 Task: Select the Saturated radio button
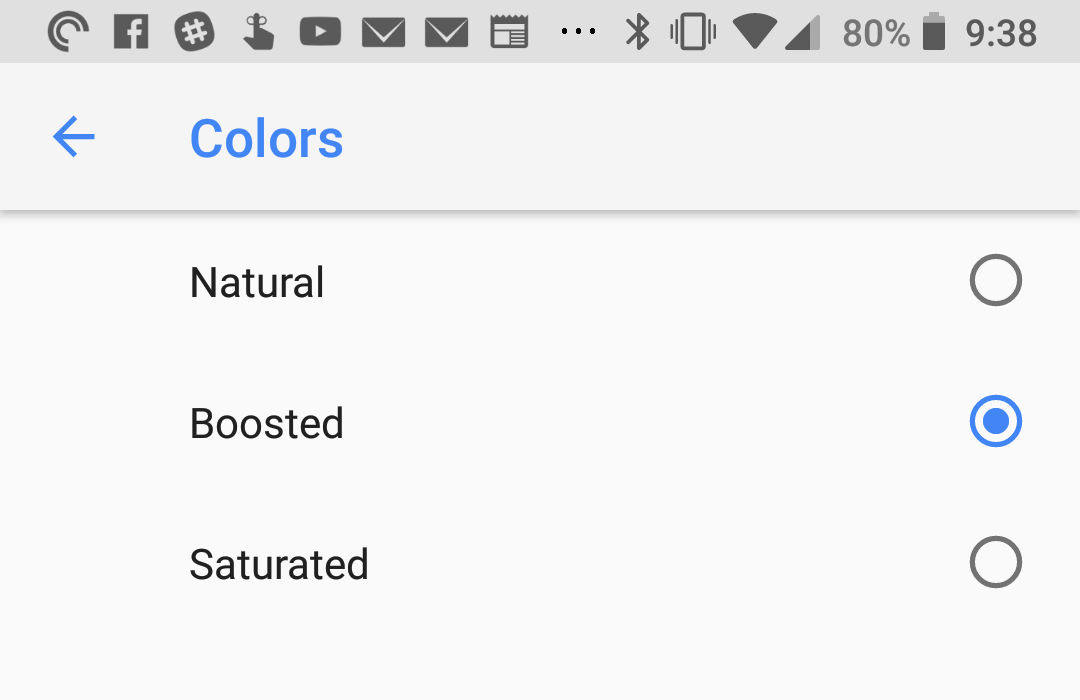[x=995, y=562]
